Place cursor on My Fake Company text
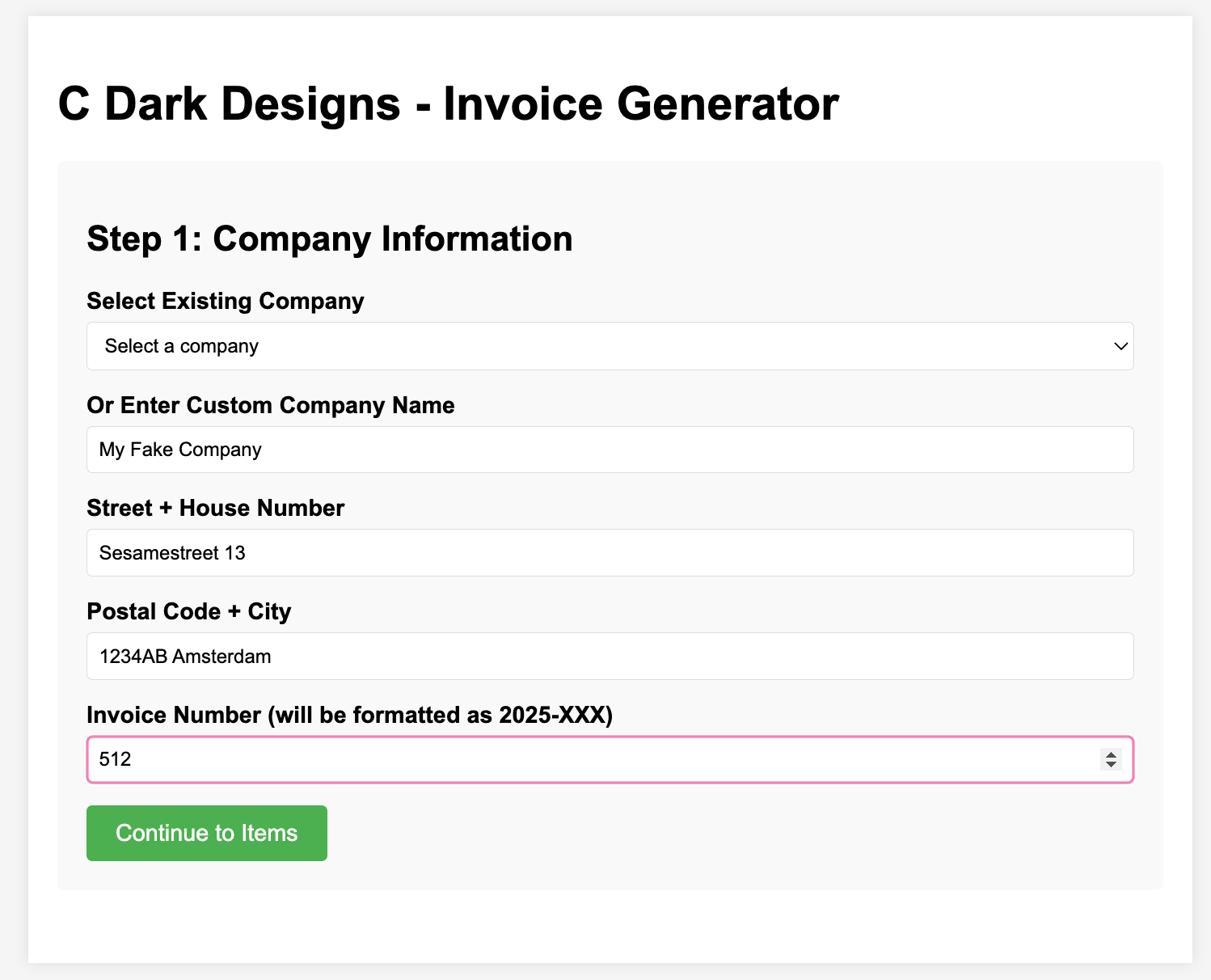The width and height of the screenshot is (1211, 980). 180,450
